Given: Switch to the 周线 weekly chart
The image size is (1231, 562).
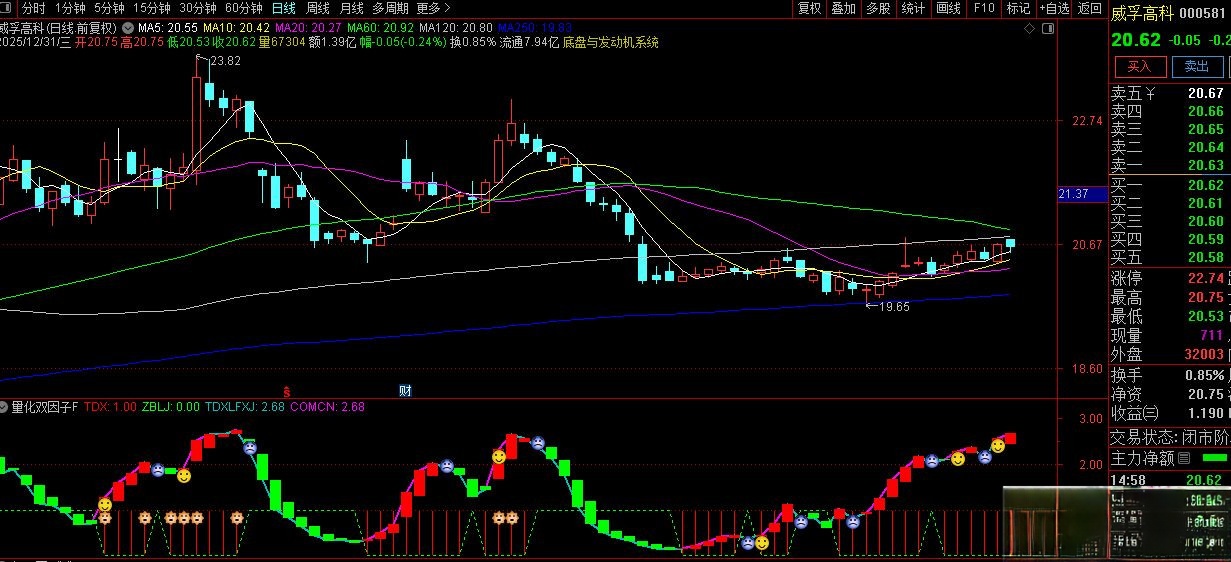Looking at the screenshot, I should [318, 8].
